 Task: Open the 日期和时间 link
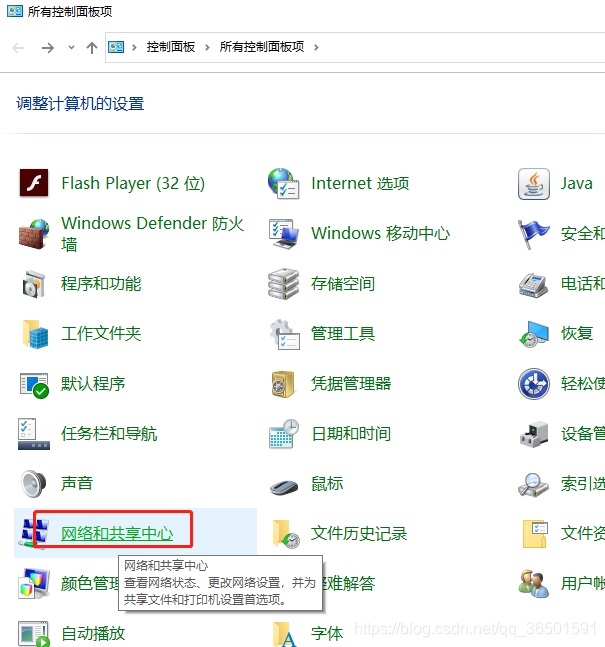351,434
